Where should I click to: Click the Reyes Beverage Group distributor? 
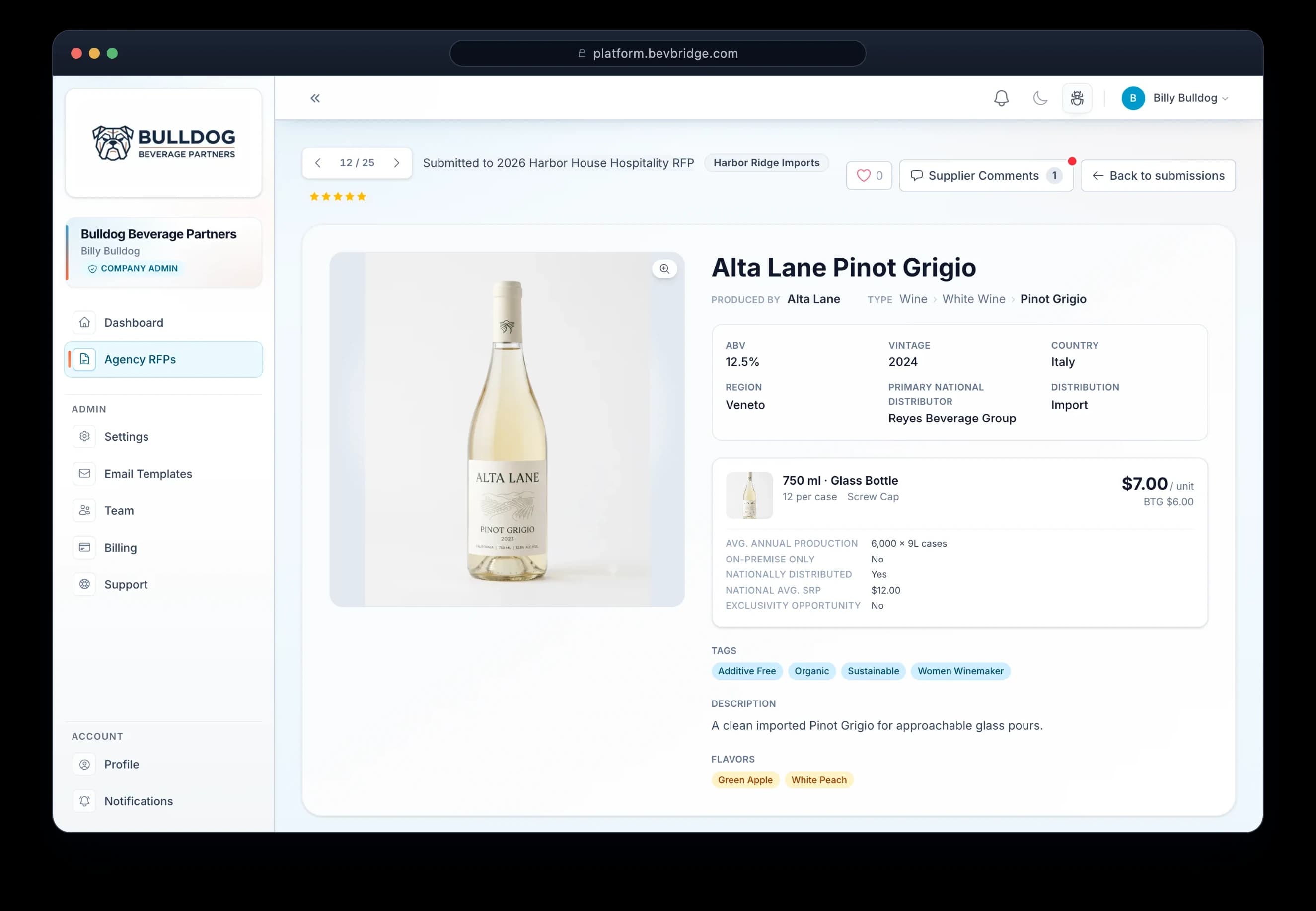952,419
